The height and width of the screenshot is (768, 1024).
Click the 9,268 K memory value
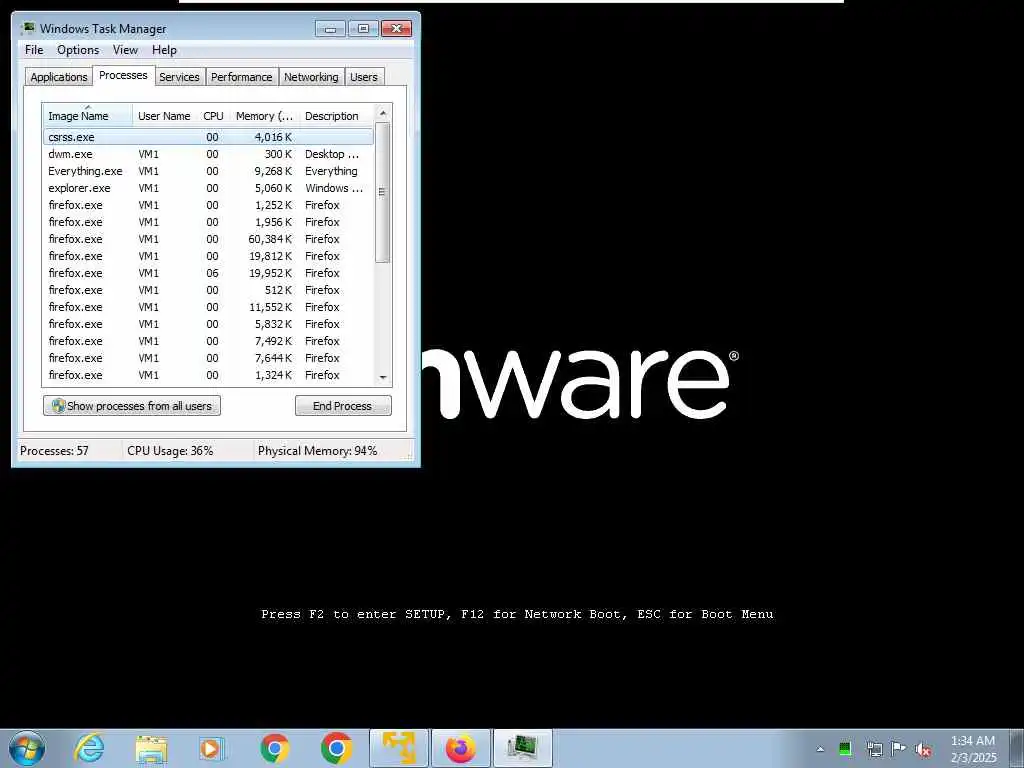274,171
